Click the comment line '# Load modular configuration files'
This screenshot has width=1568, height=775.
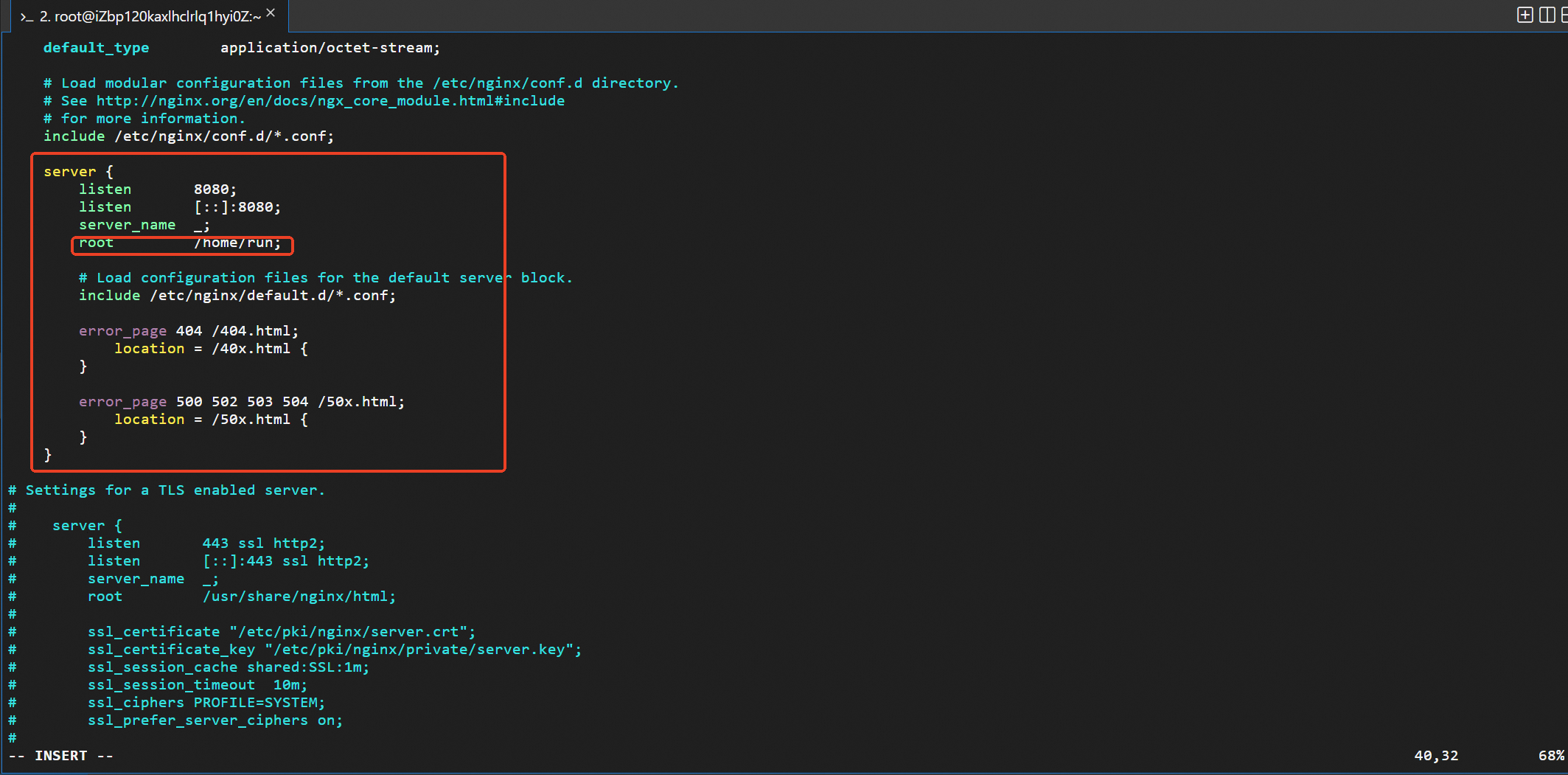[x=360, y=83]
